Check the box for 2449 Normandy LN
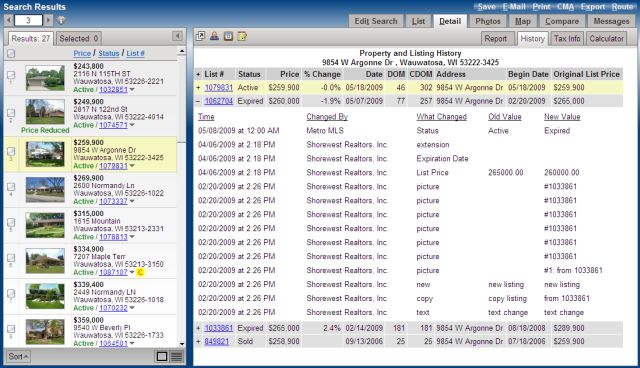This screenshot has height=368, width=640. point(11,293)
